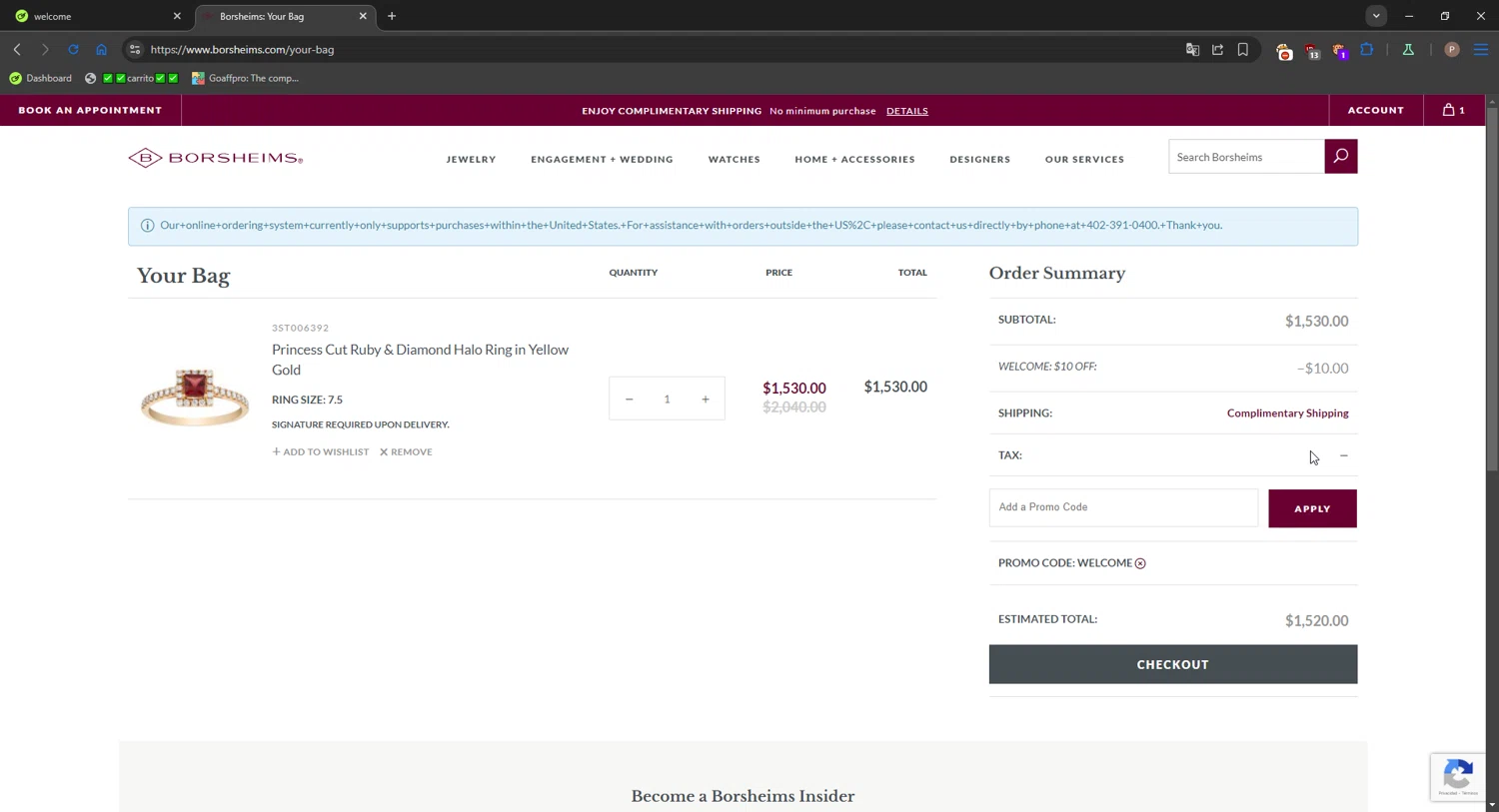The width and height of the screenshot is (1499, 812).
Task: Click the ruby ring product thumbnail
Action: 195,397
